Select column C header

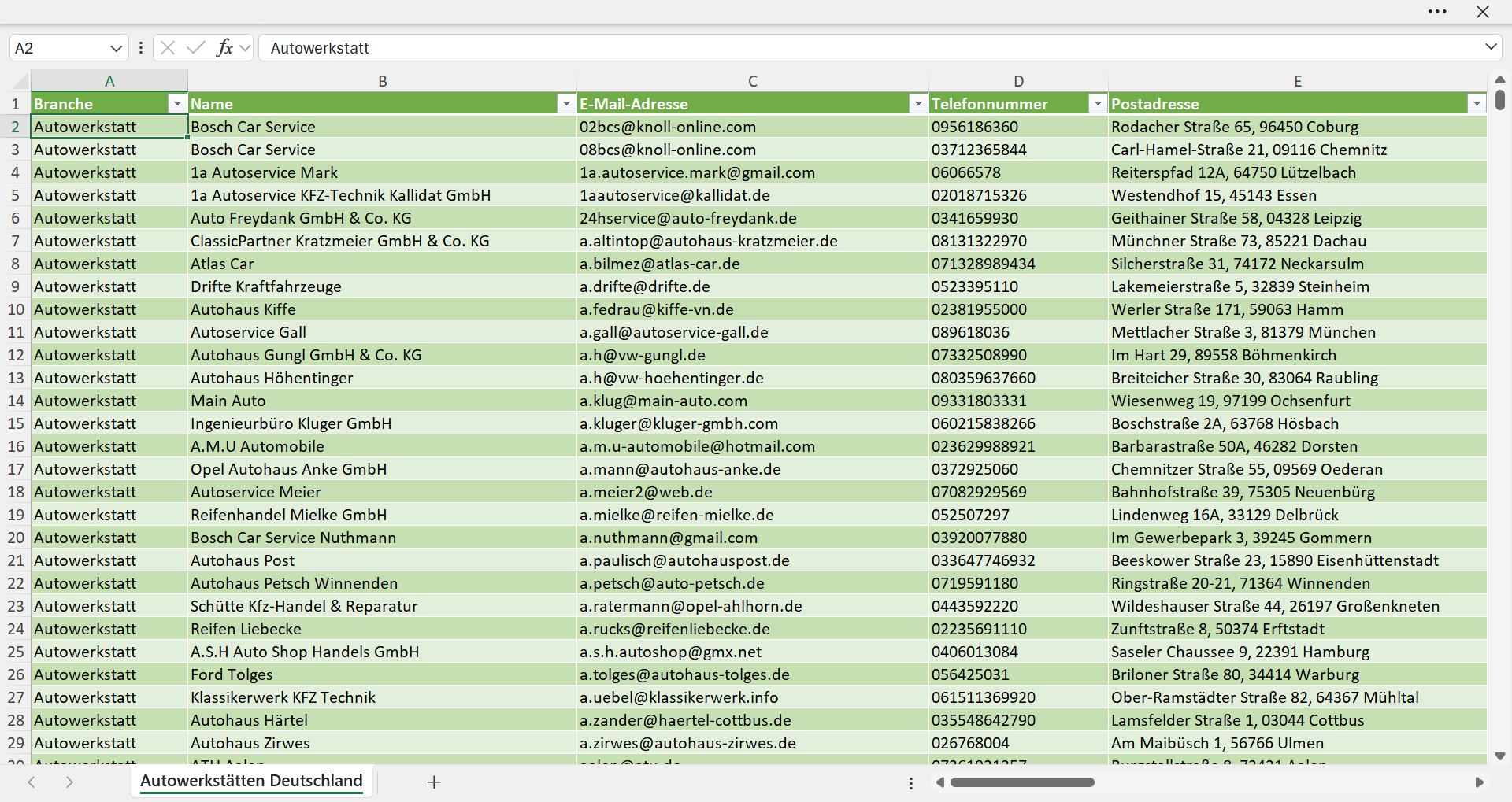pyautogui.click(x=753, y=81)
